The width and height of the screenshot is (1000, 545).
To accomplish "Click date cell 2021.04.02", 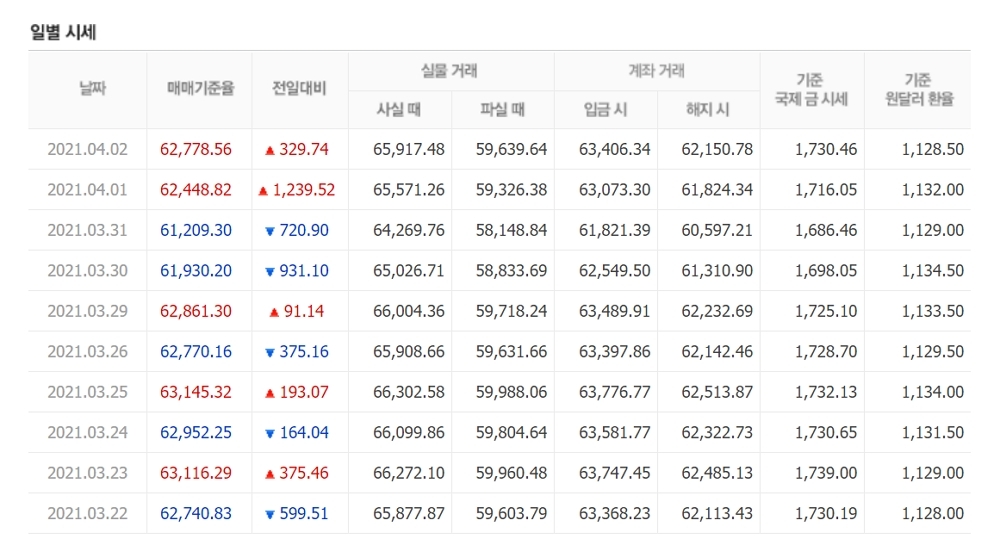I will pos(87,149).
